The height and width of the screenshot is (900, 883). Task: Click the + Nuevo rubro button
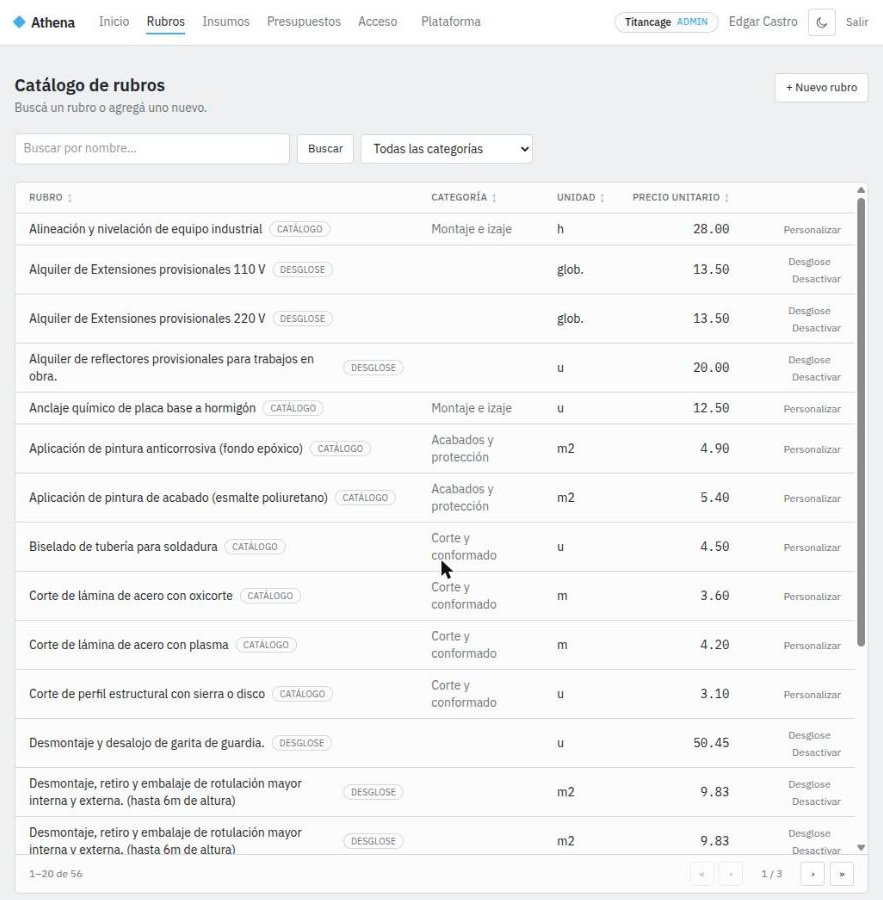[x=821, y=88]
